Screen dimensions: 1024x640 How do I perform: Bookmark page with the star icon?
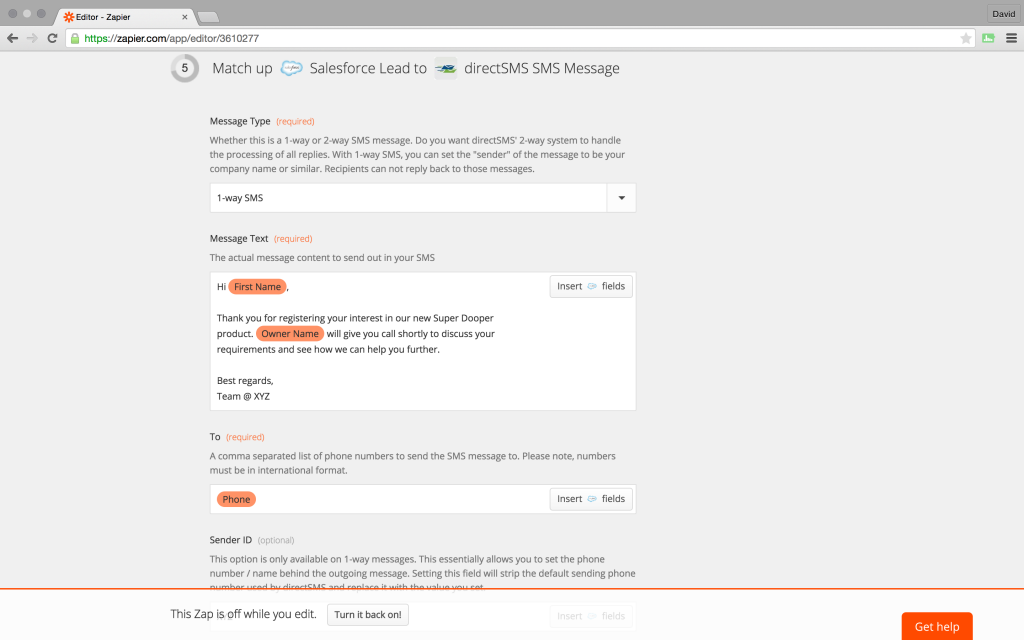click(965, 39)
